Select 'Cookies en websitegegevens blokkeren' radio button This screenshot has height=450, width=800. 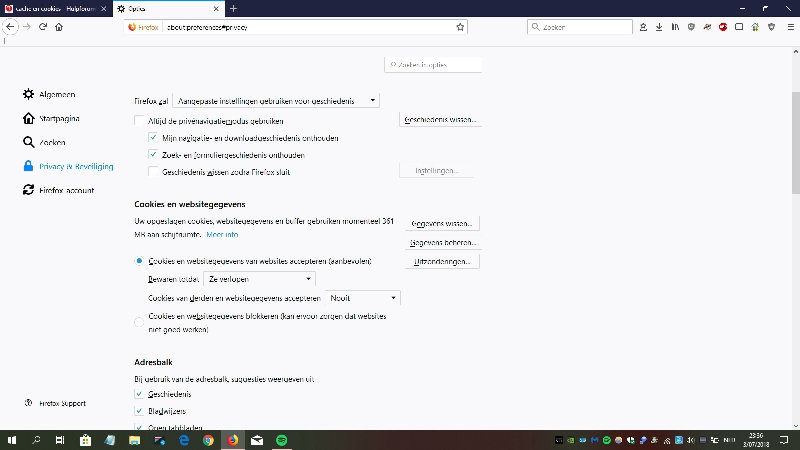click(x=140, y=321)
